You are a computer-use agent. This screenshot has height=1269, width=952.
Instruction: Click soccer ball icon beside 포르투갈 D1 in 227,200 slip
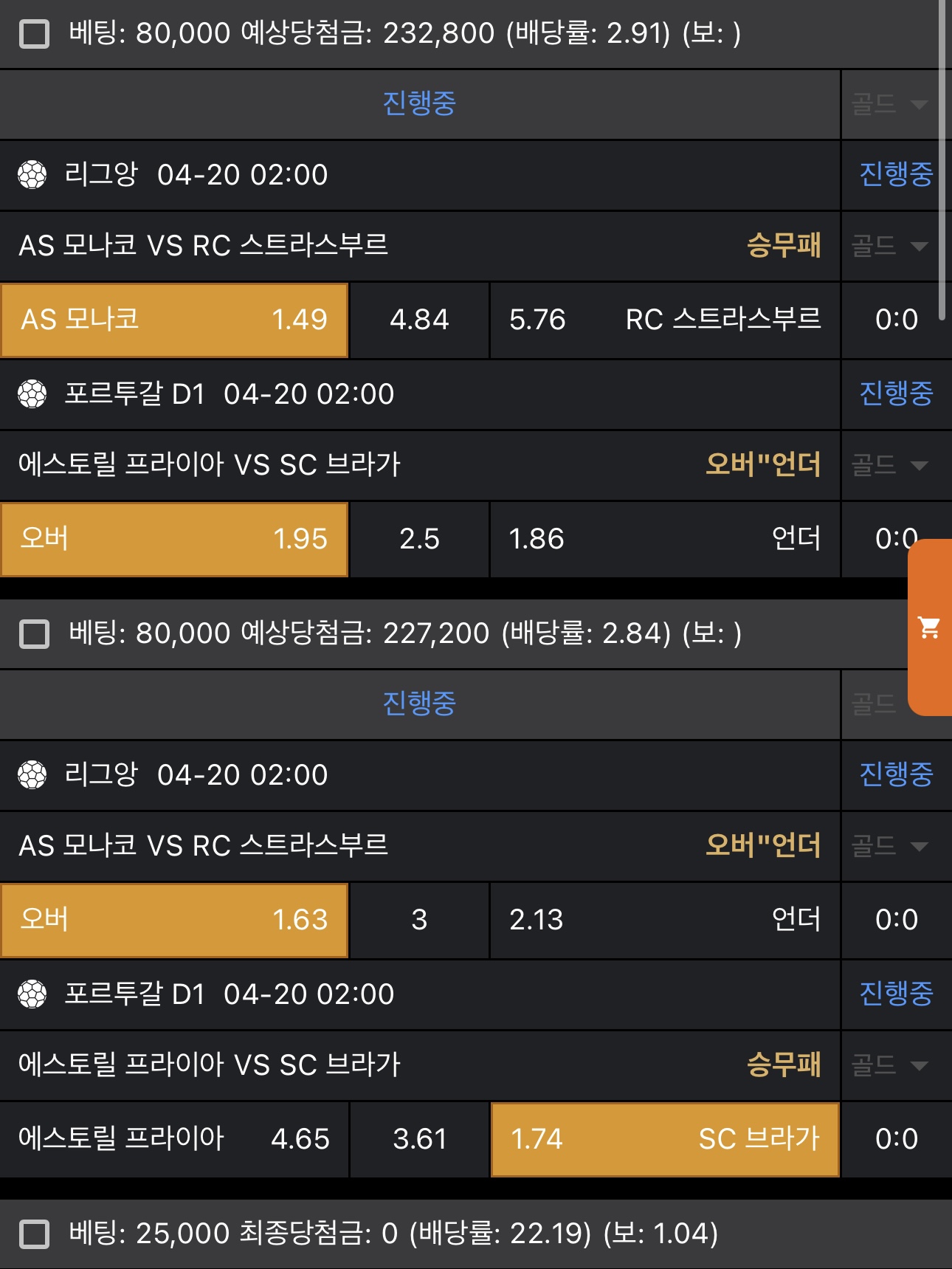[32, 994]
